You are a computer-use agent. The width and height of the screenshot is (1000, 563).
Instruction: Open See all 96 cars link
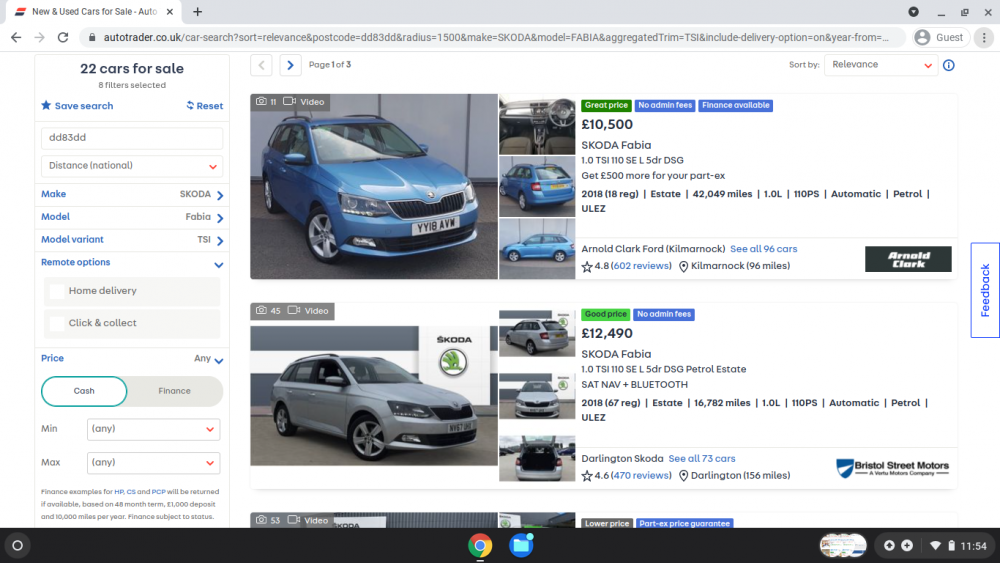(x=763, y=249)
